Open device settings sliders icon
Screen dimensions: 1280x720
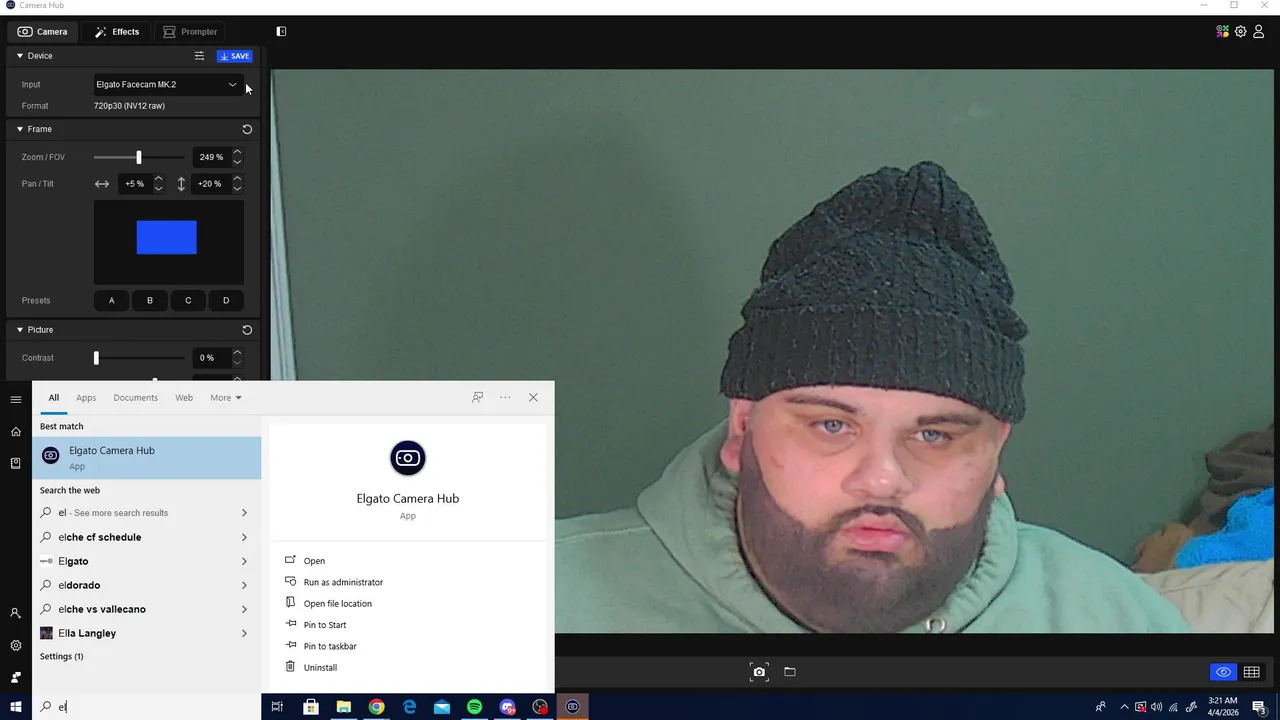(199, 56)
